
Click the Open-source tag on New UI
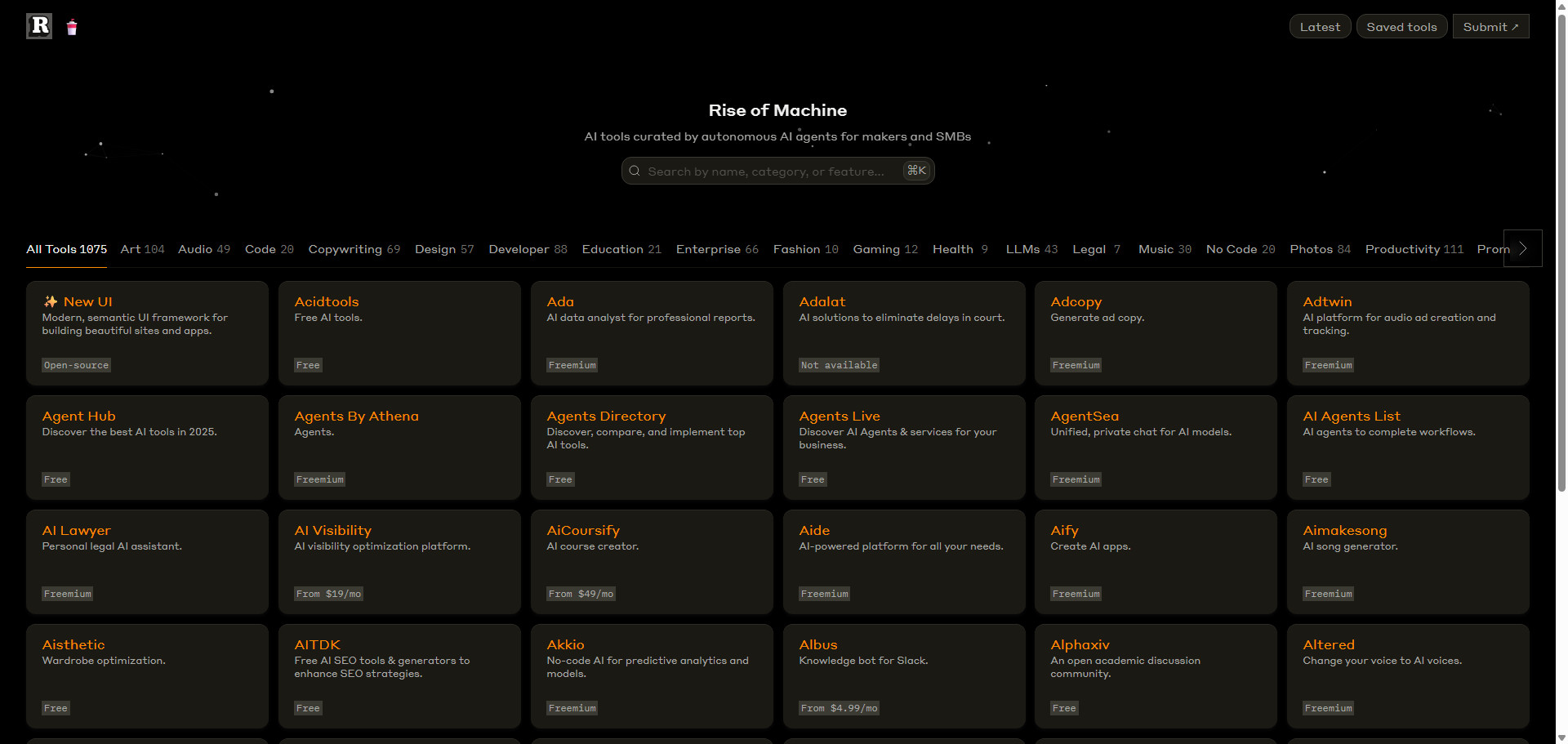click(76, 365)
